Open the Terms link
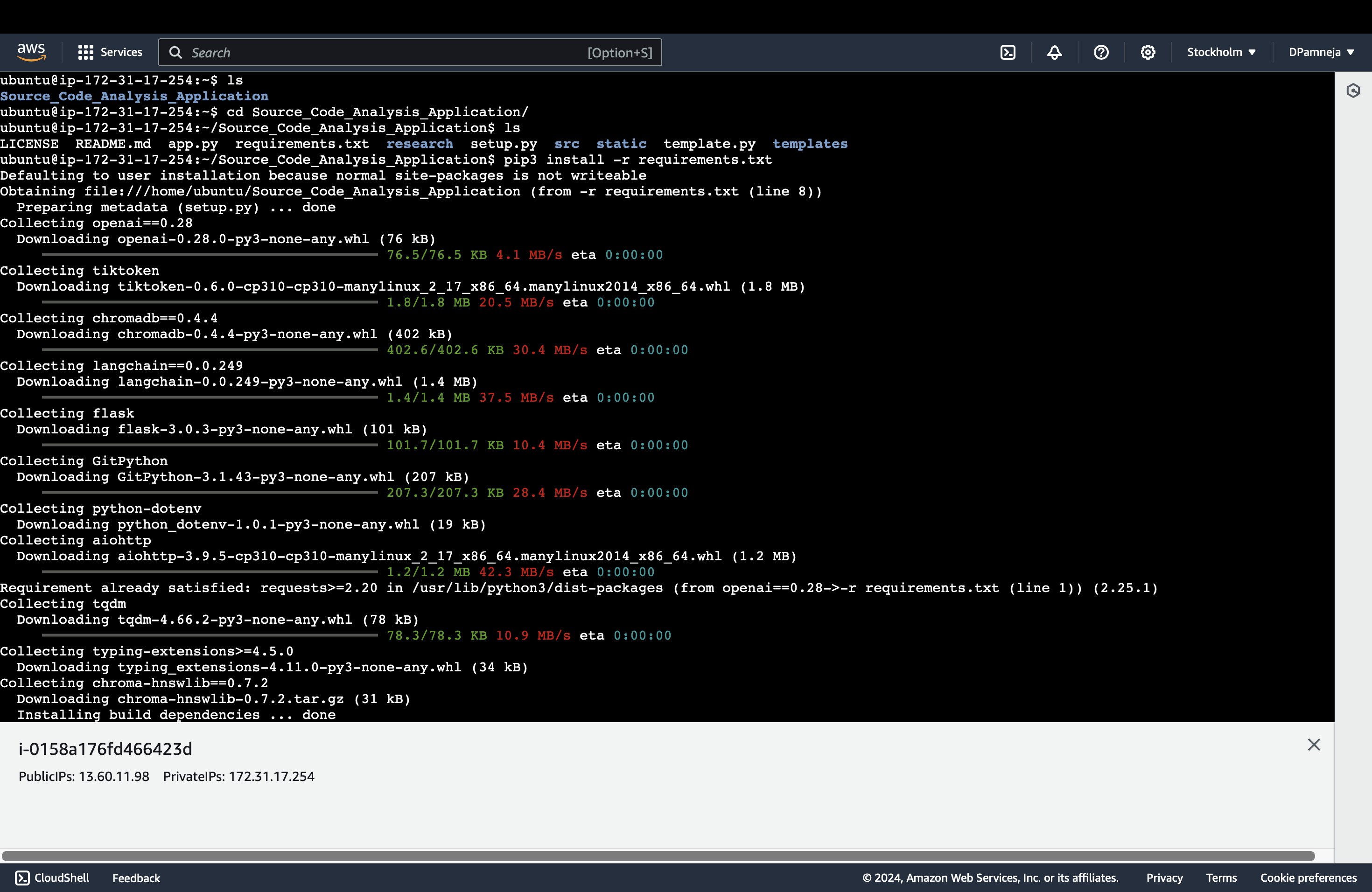Image resolution: width=1372 pixels, height=892 pixels. click(x=1221, y=878)
